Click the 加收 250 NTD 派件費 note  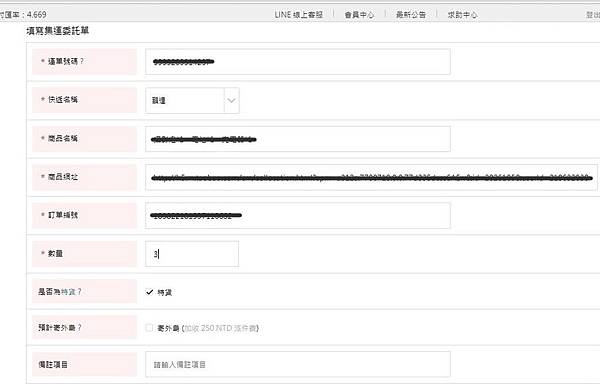click(x=220, y=328)
